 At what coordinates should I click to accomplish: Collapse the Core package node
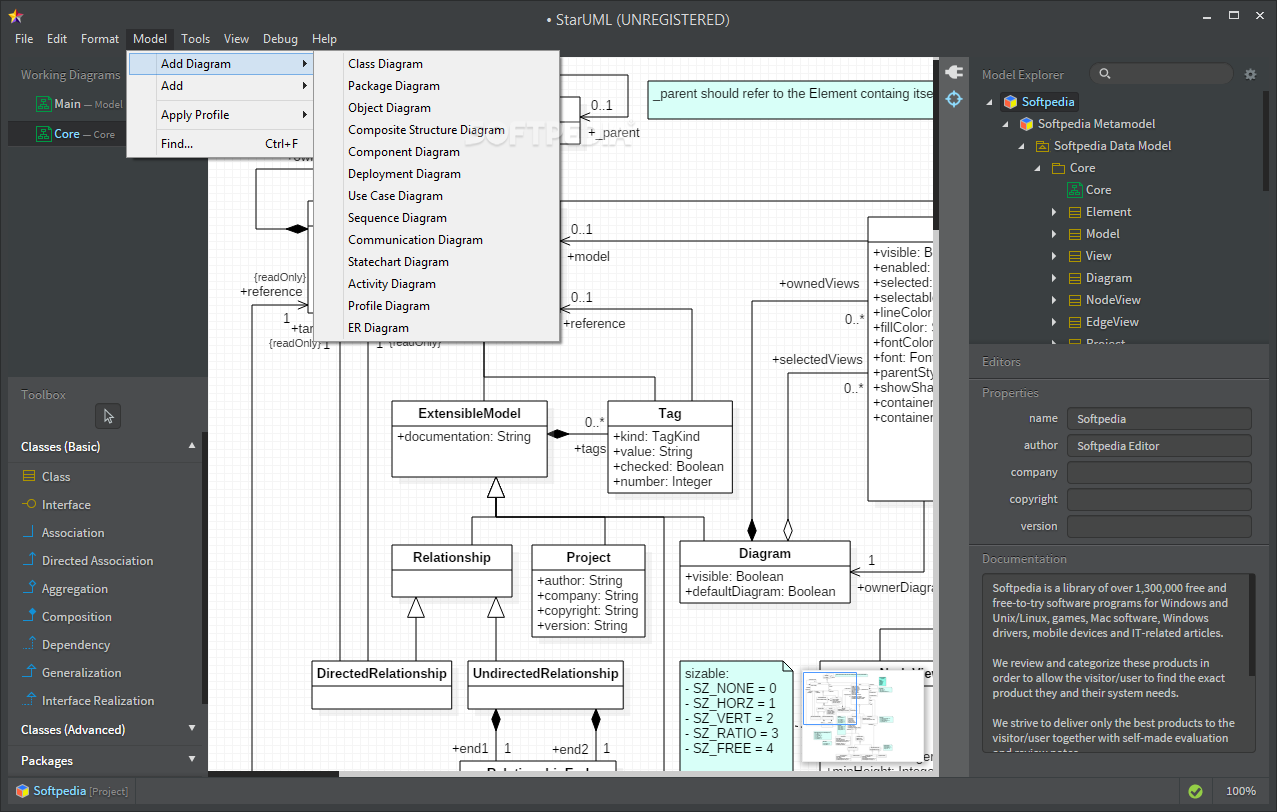pyautogui.click(x=1038, y=168)
